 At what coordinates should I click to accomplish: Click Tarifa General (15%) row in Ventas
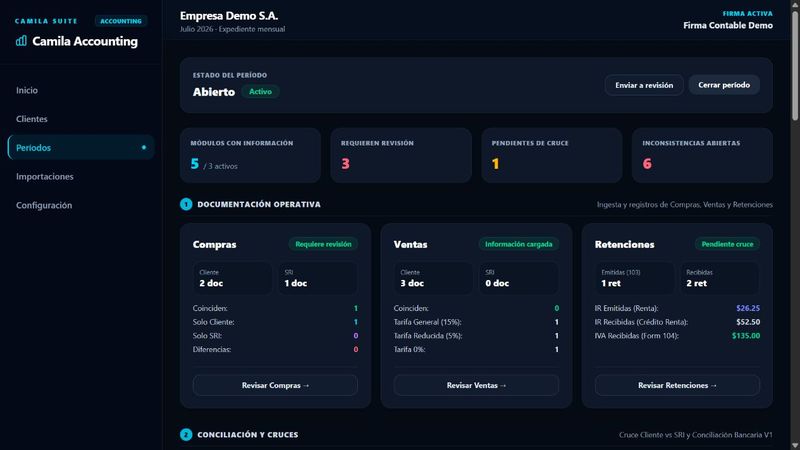(x=476, y=322)
